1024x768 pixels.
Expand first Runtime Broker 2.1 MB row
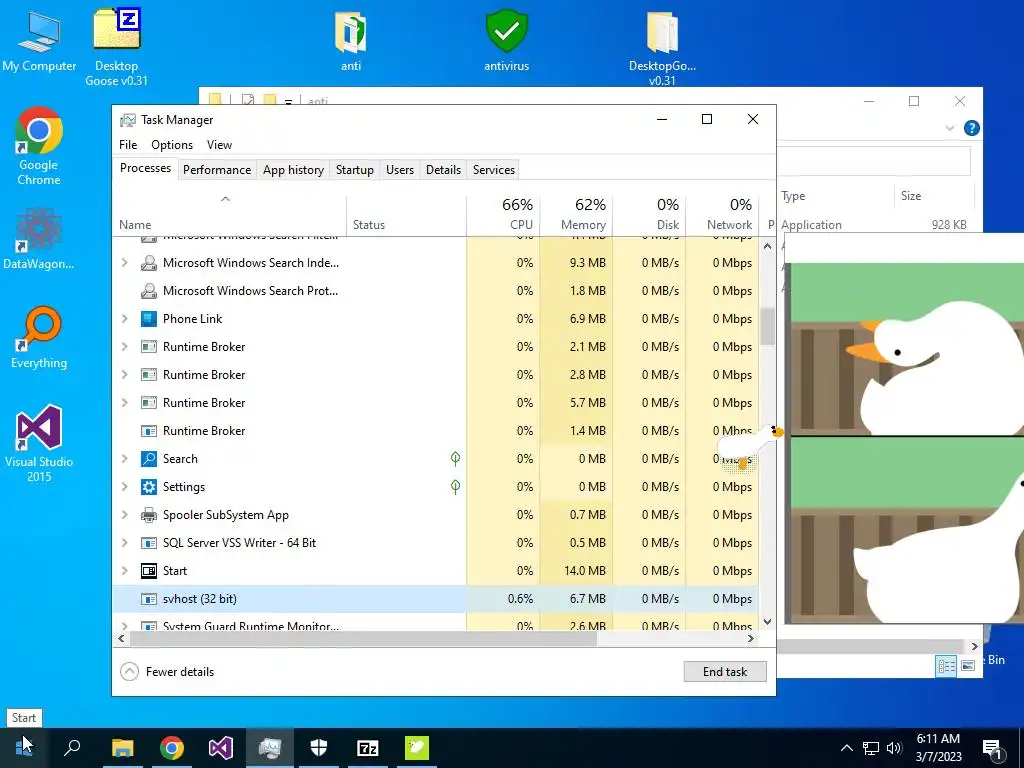[x=124, y=347]
